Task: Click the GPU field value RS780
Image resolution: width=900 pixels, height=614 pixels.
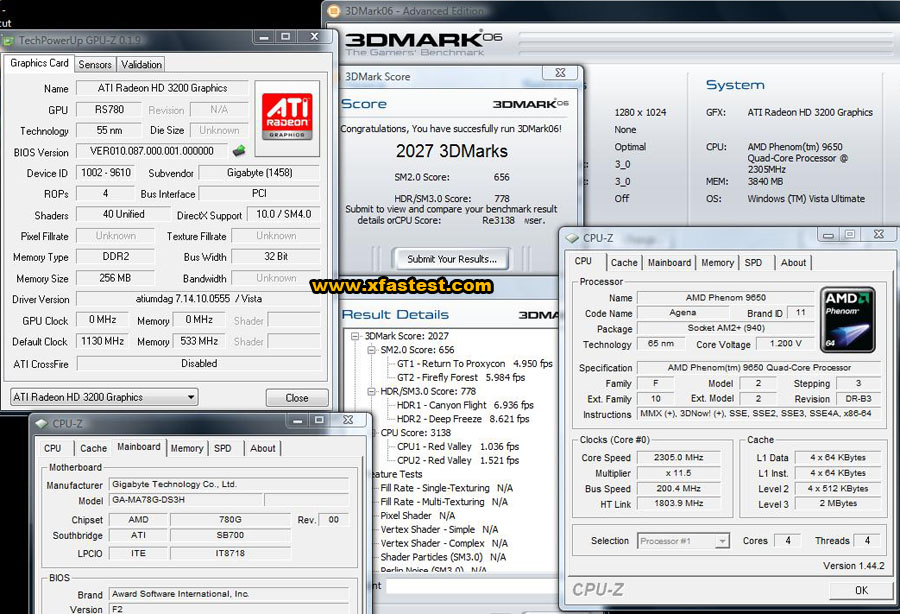Action: (x=109, y=109)
